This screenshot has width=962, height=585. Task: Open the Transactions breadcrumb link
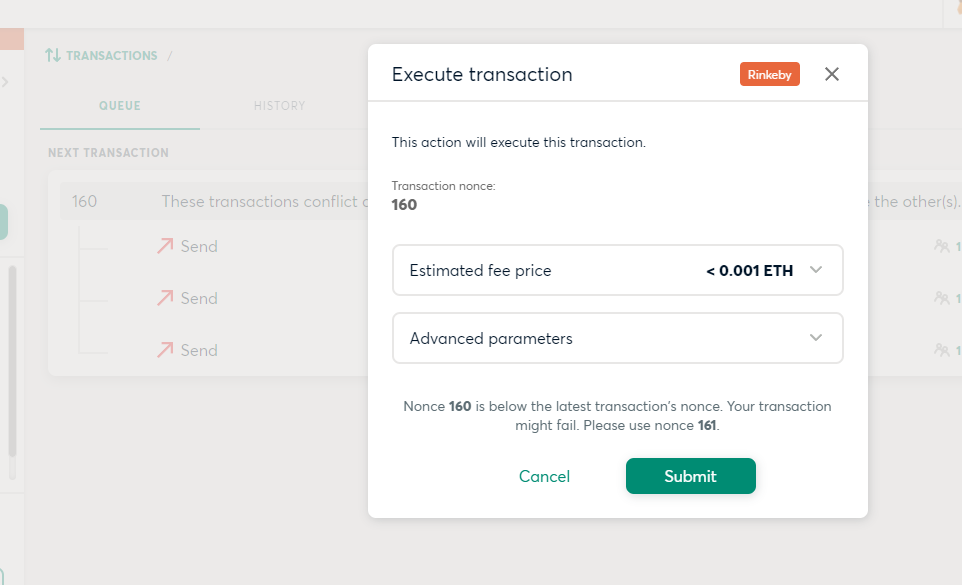(x=111, y=56)
